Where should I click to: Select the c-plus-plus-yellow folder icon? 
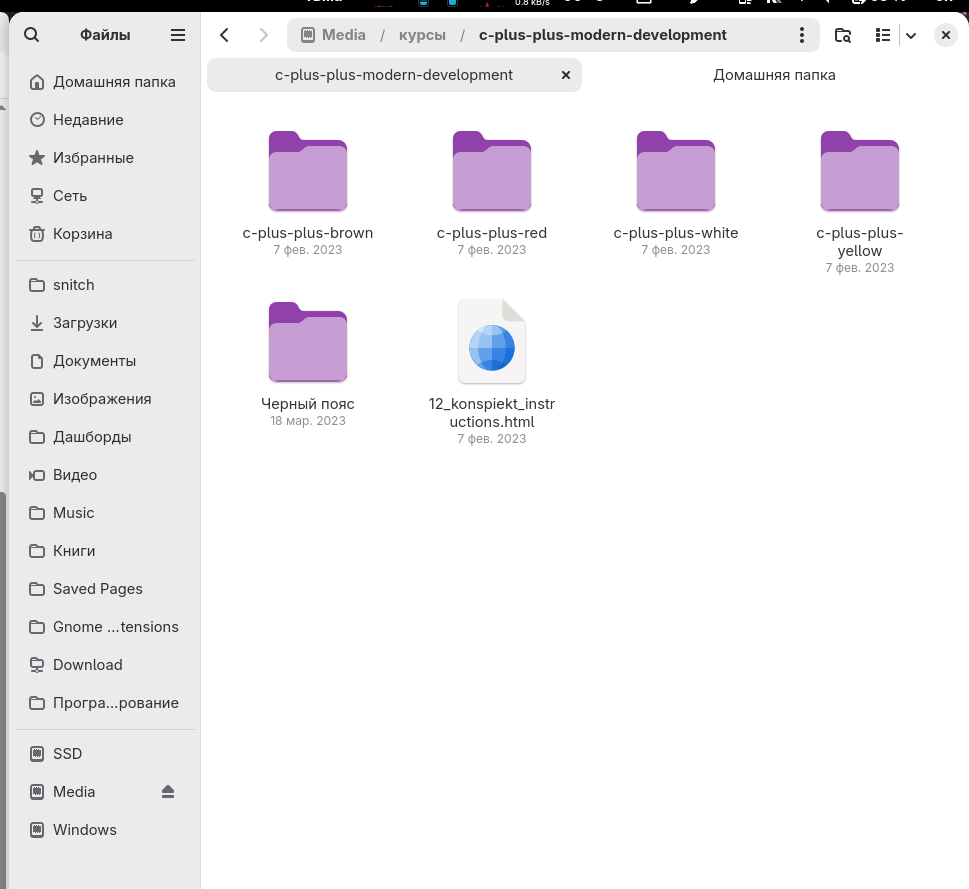point(860,171)
